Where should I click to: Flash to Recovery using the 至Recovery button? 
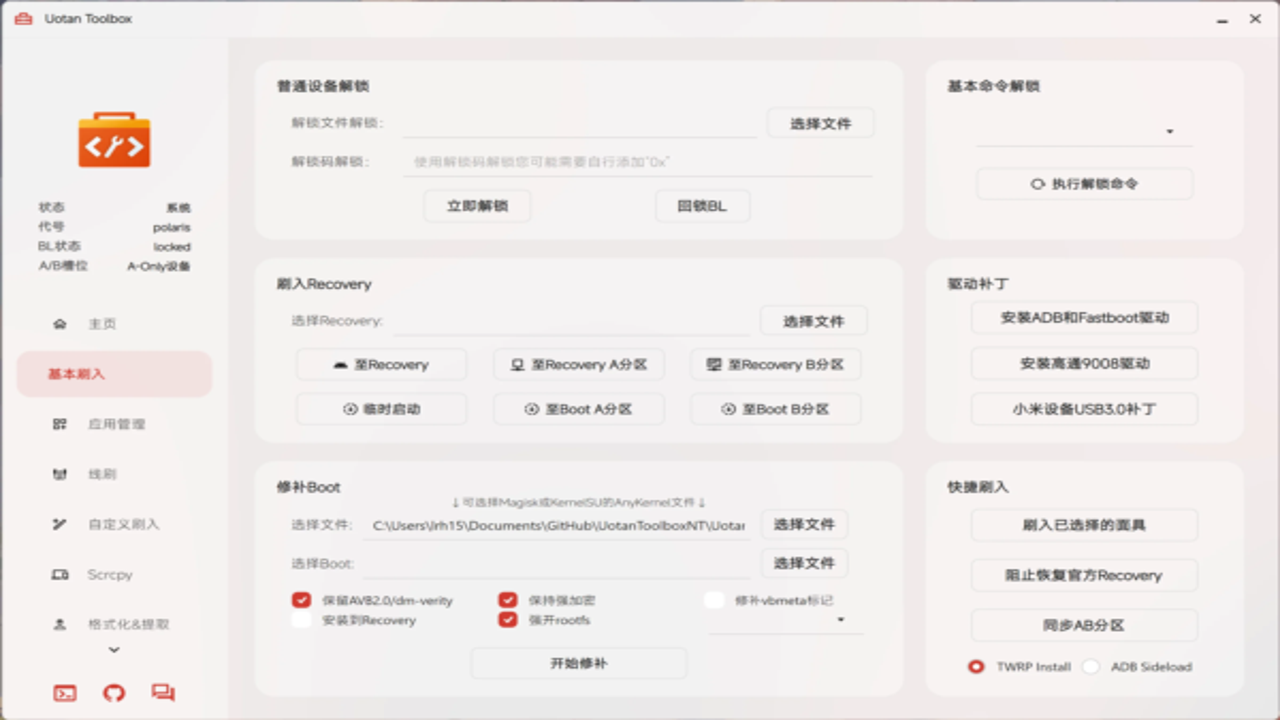click(x=381, y=365)
